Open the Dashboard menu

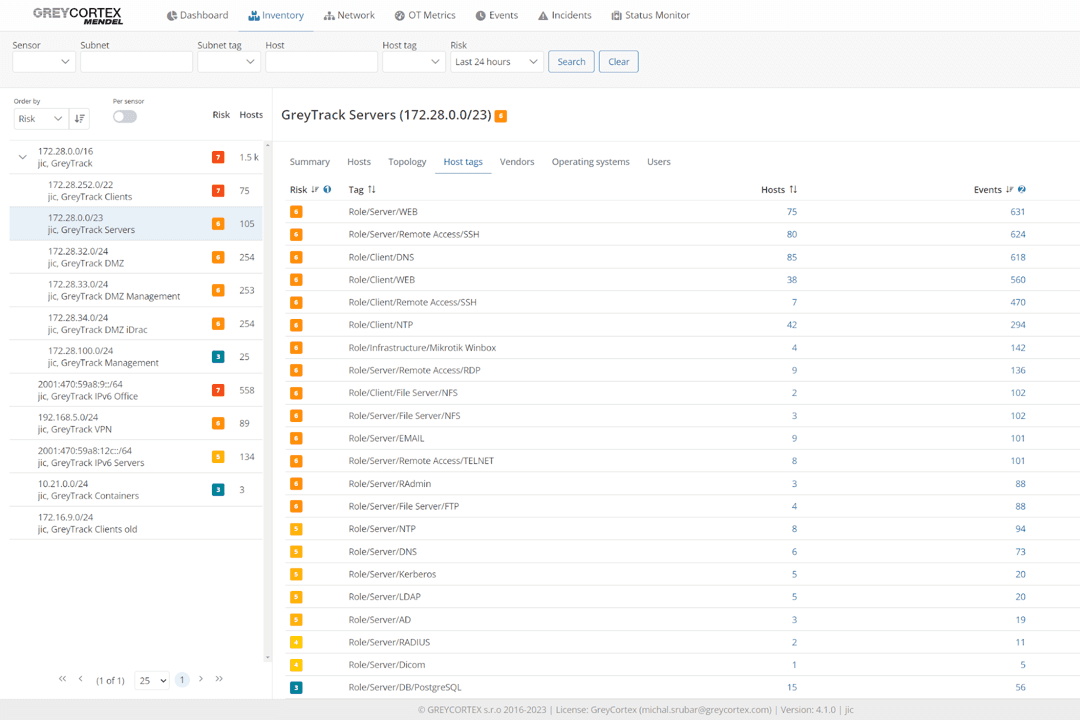pos(197,15)
